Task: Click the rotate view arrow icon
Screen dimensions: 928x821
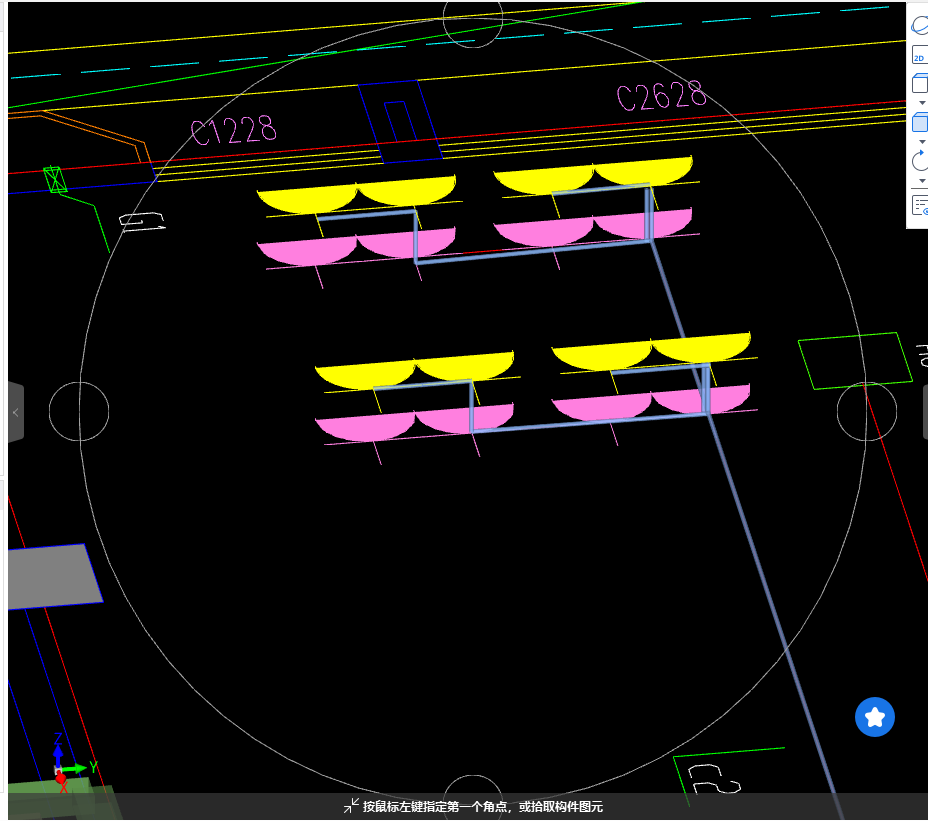Action: (x=920, y=160)
